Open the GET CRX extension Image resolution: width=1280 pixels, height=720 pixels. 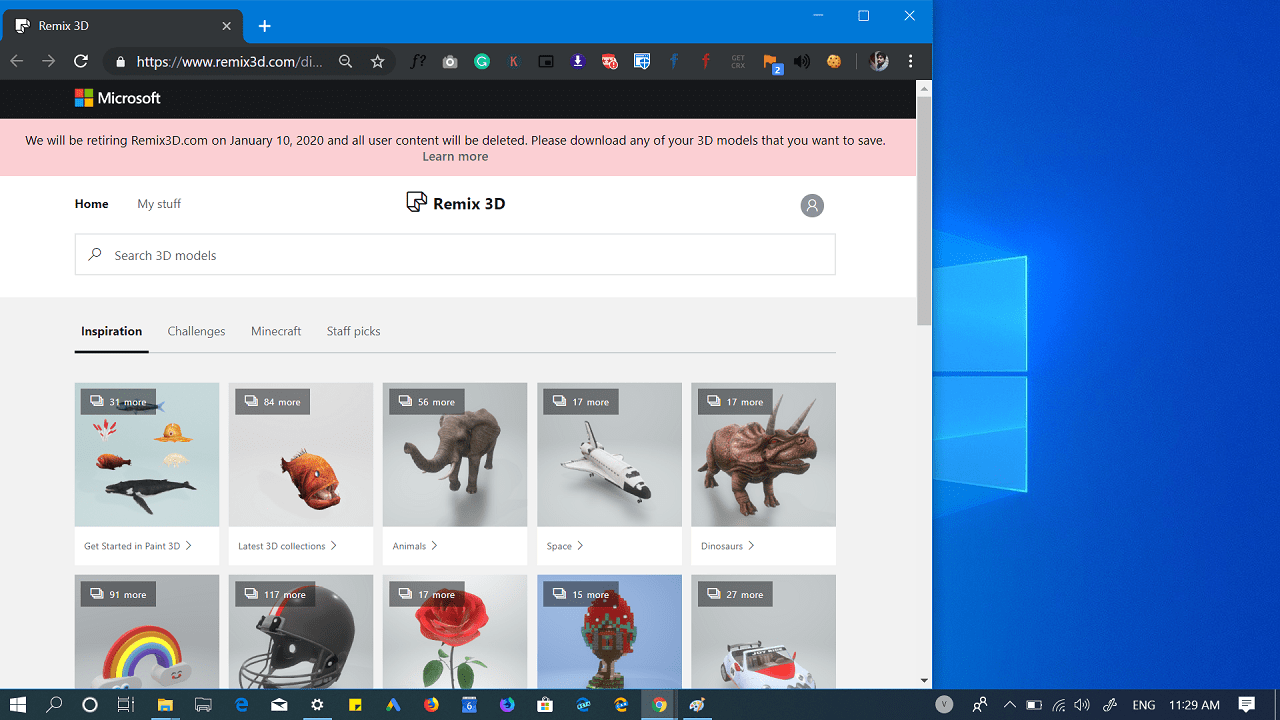pos(738,61)
